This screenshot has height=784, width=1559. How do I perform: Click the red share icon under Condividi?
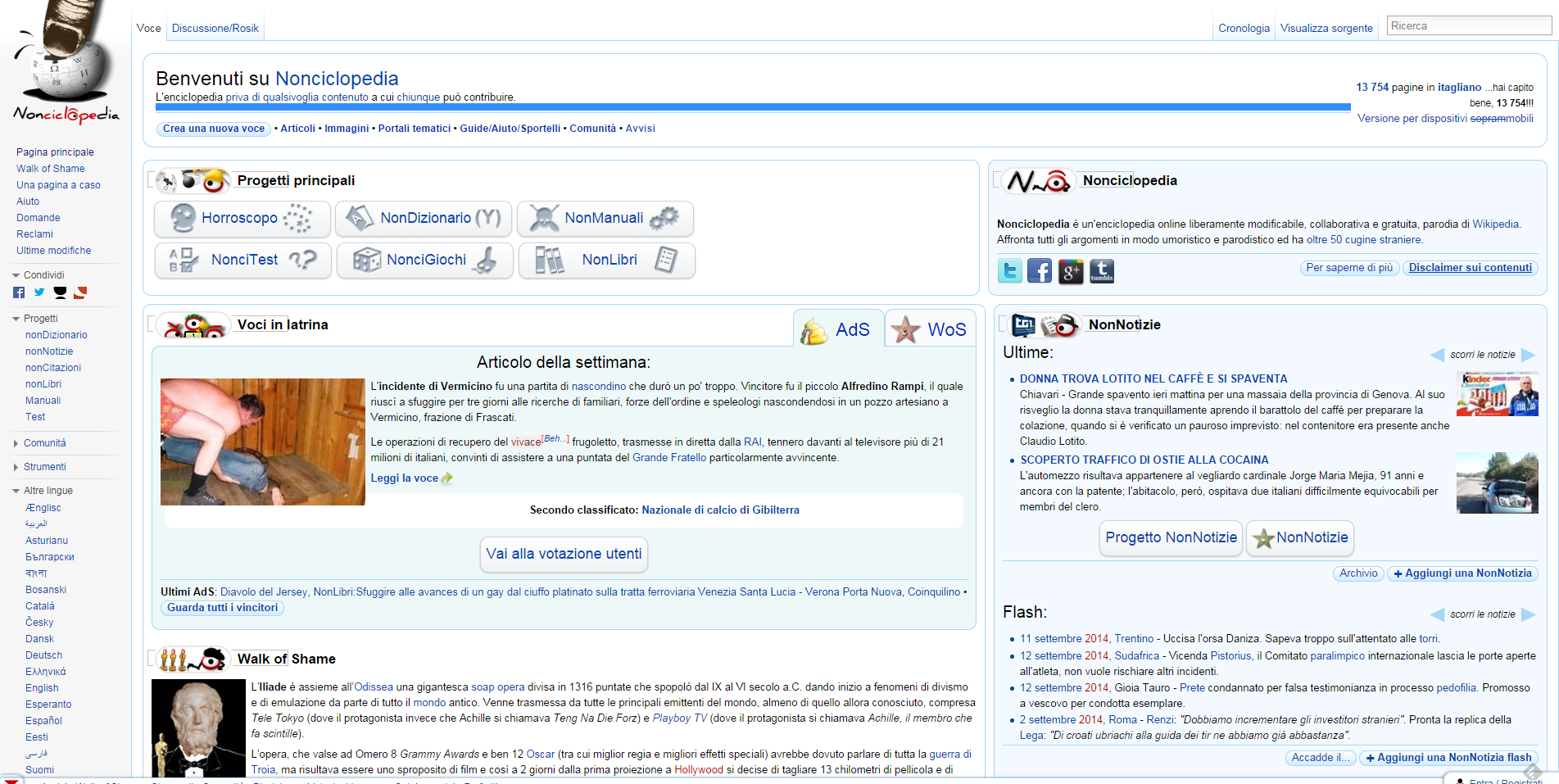[80, 292]
